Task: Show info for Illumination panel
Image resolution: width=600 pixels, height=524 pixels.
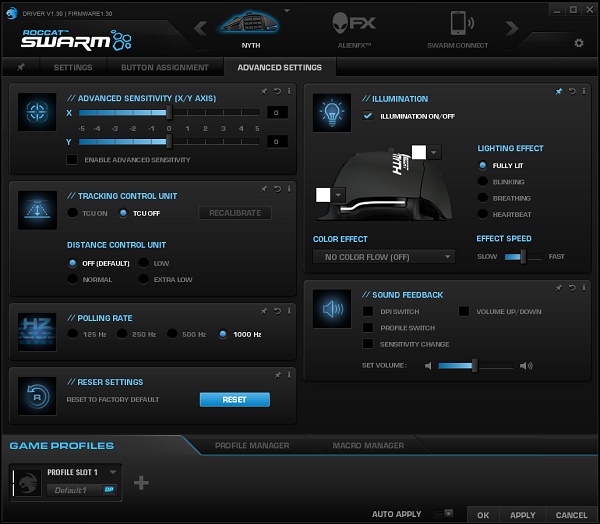Action: pyautogui.click(x=584, y=91)
